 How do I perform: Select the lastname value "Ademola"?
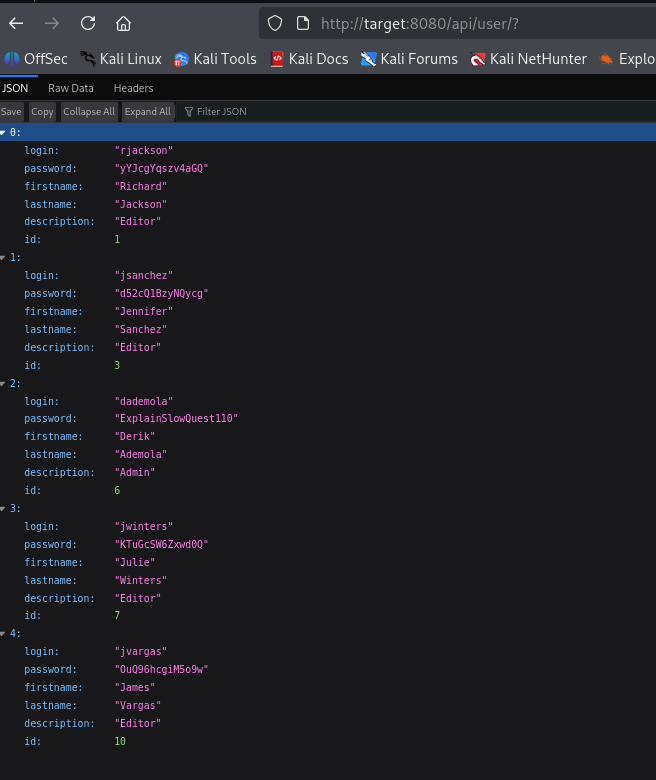point(141,454)
